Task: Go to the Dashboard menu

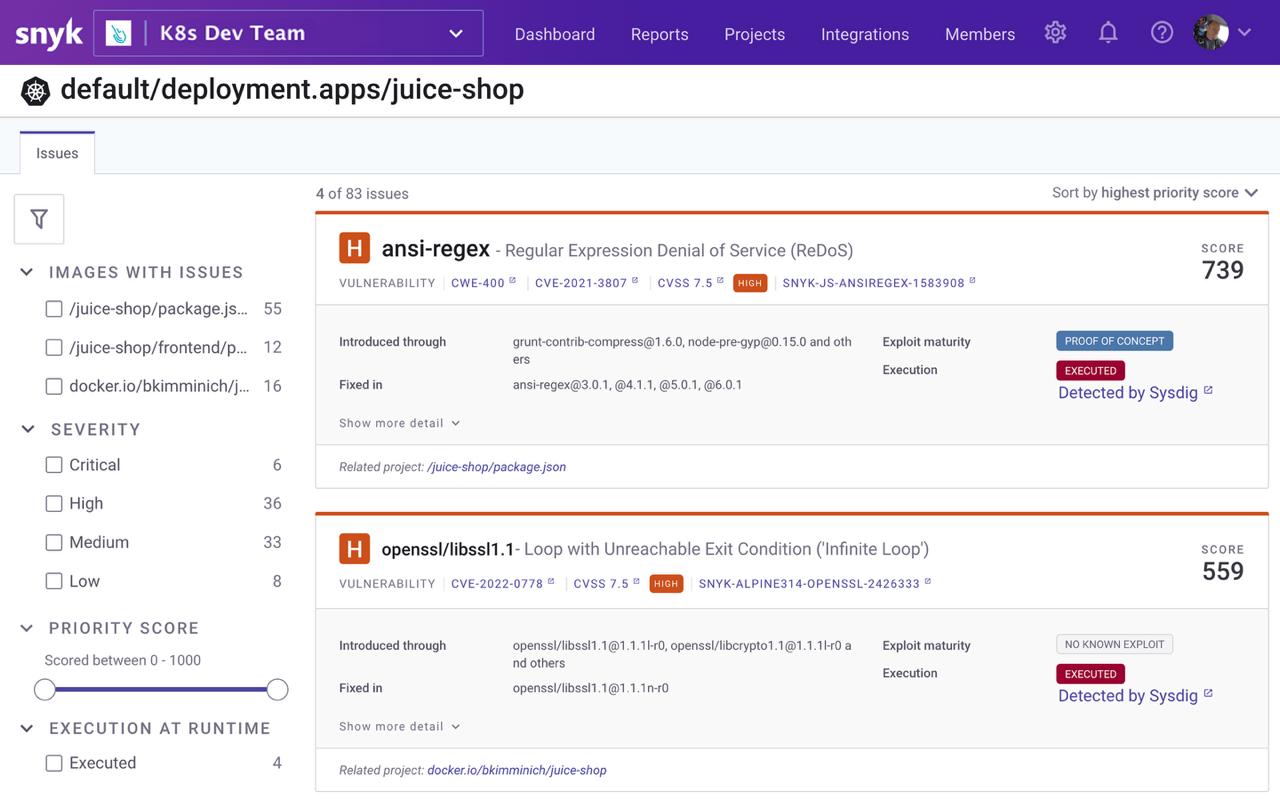Action: pos(555,34)
